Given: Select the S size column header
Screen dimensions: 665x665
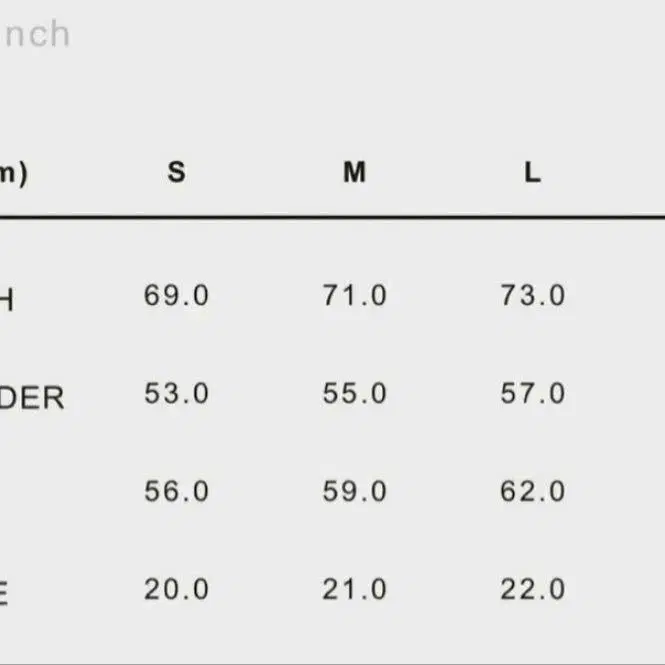Looking at the screenshot, I should click(x=176, y=172).
